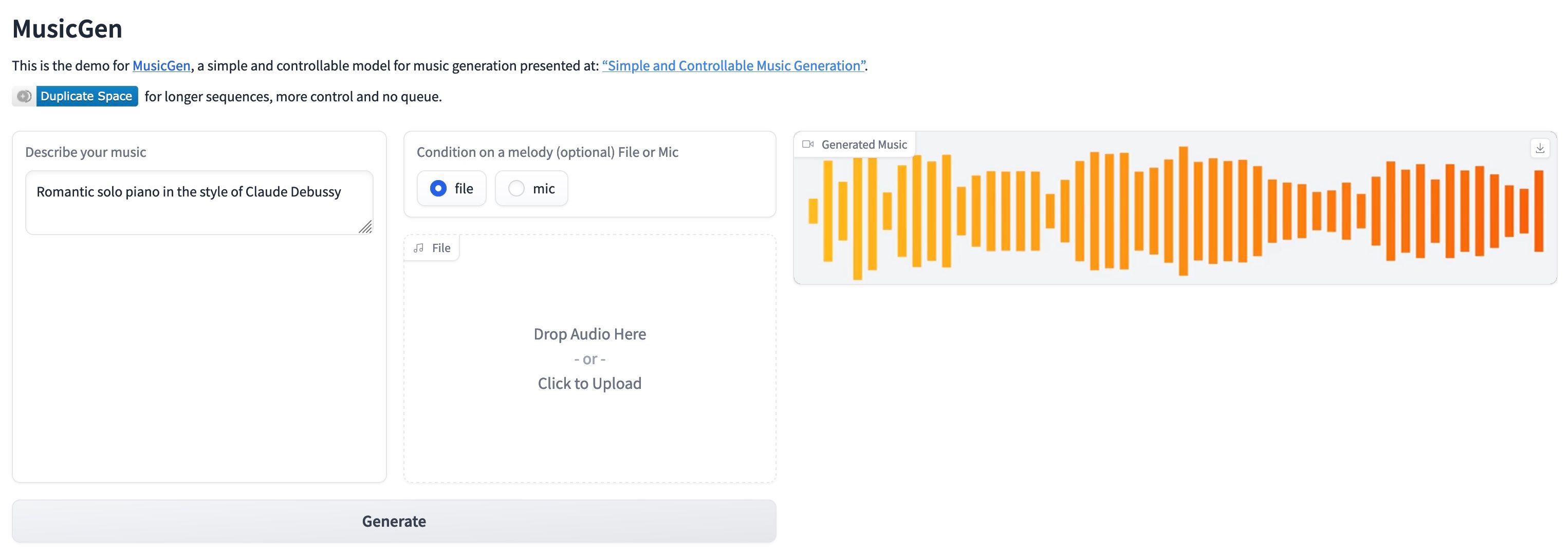Image resolution: width=1568 pixels, height=554 pixels.
Task: Open the Simple and Controllable Music Generation paper link
Action: pos(733,66)
